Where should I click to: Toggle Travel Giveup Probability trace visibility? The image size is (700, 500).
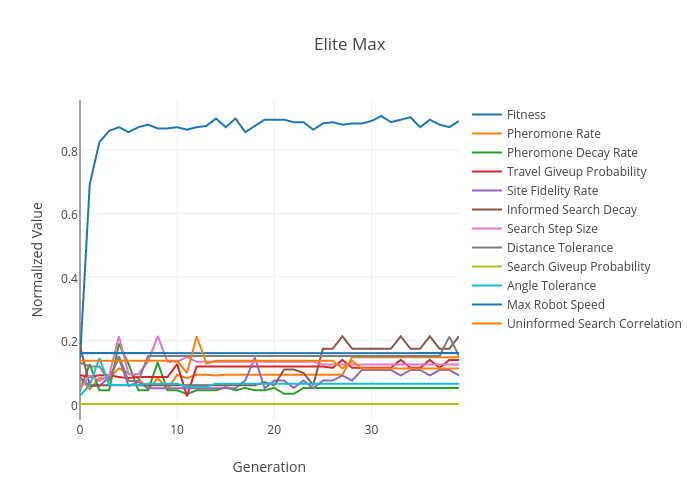pos(576,172)
